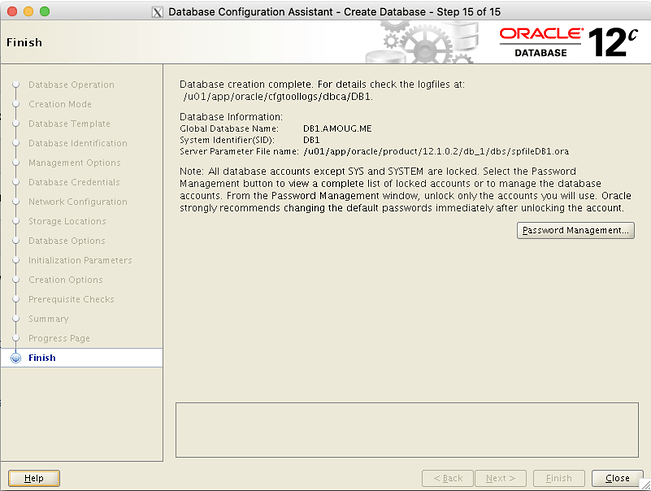
Task: Click the window resize grip corner
Action: 646,485
